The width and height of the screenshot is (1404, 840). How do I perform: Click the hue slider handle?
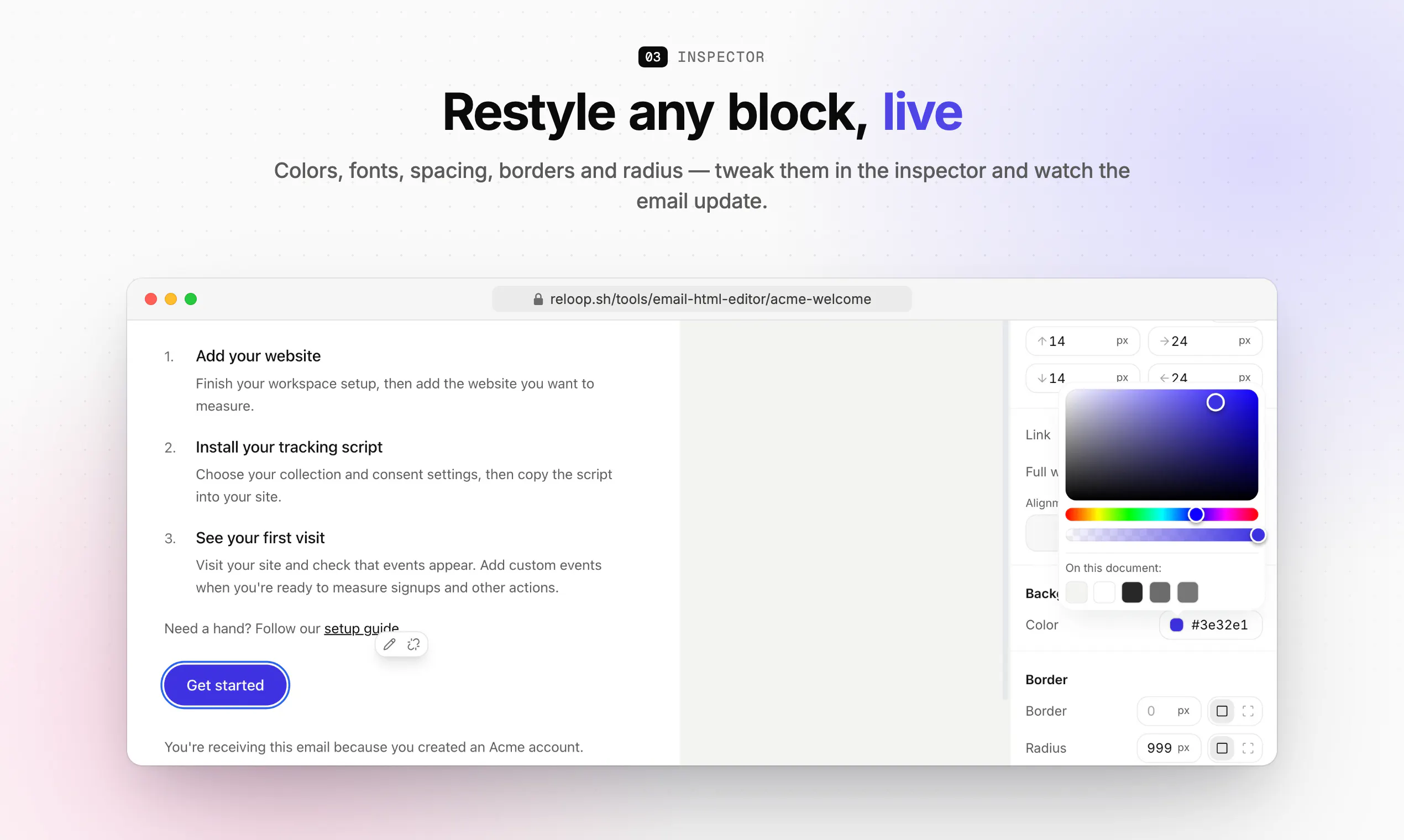pos(1196,514)
